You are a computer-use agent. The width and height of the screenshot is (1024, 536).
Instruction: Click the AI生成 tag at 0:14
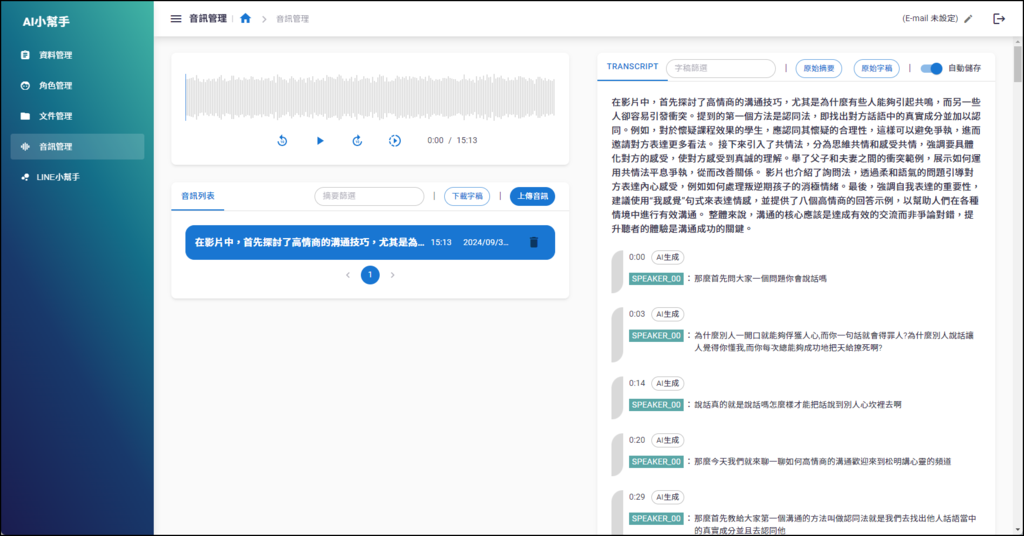667,383
